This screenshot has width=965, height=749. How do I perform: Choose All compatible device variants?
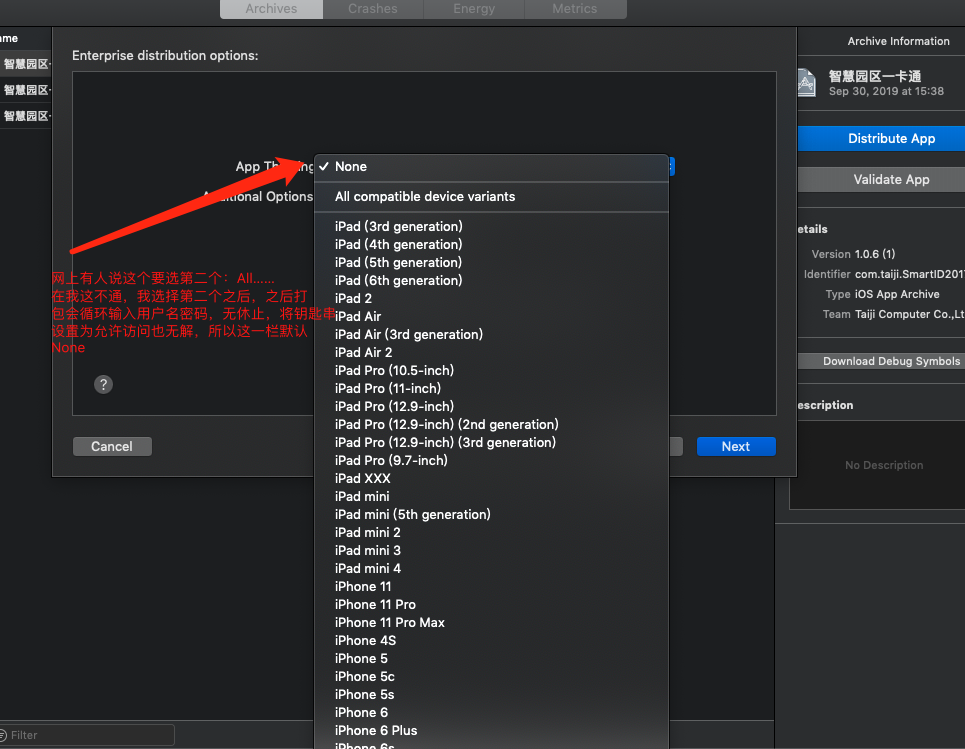pos(491,197)
